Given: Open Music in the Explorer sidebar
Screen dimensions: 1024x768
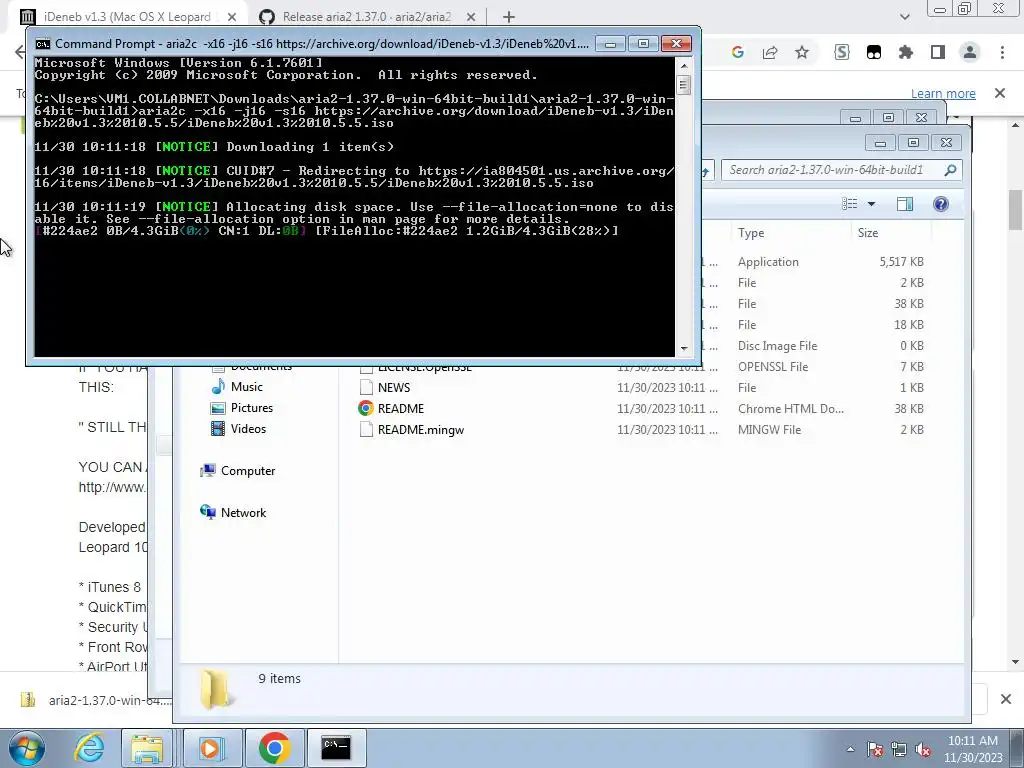Looking at the screenshot, I should tap(246, 387).
